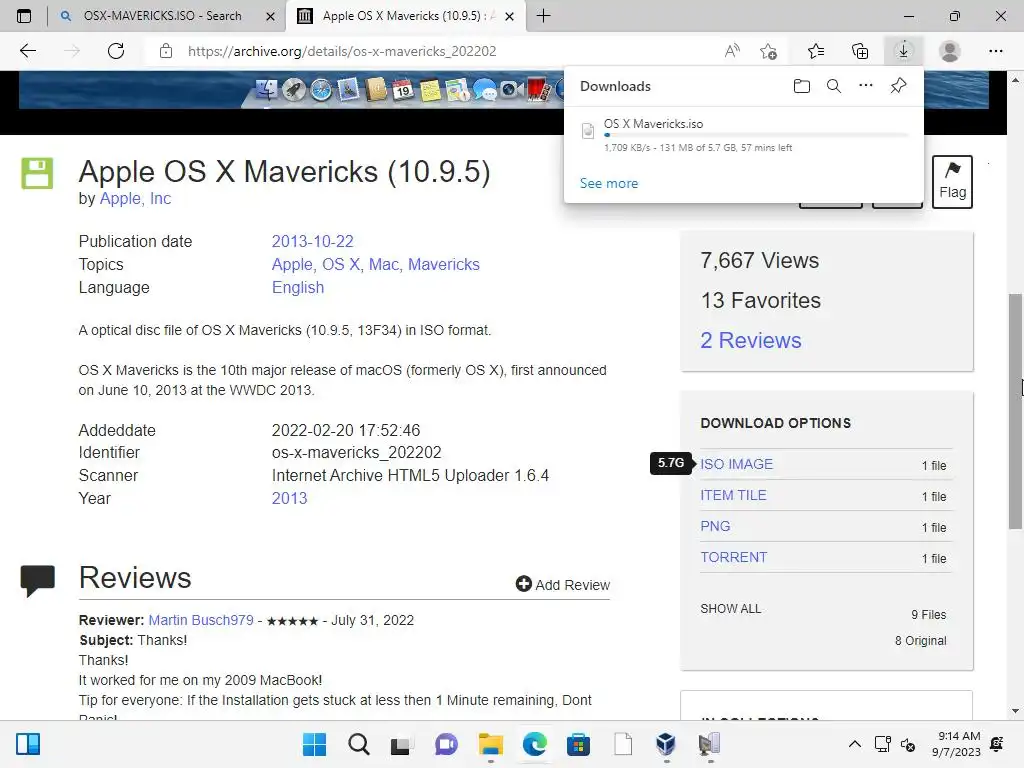
Task: Show hidden system tray icons
Action: (x=854, y=744)
